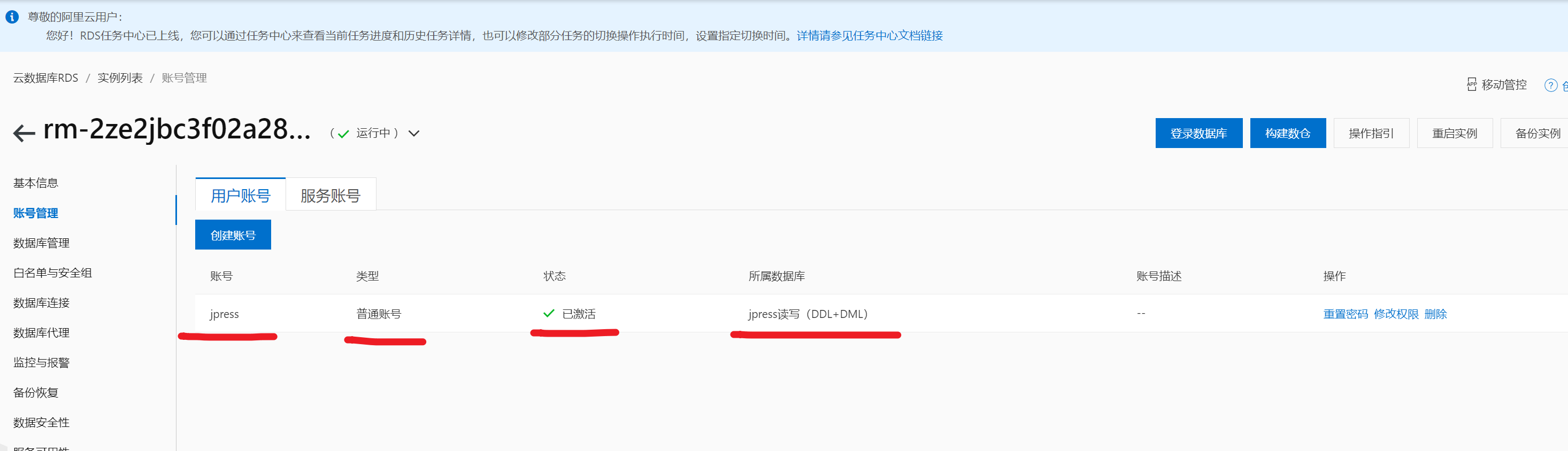Go to 数据库管理 in the sidebar
This screenshot has width=1568, height=451.
pos(41,243)
